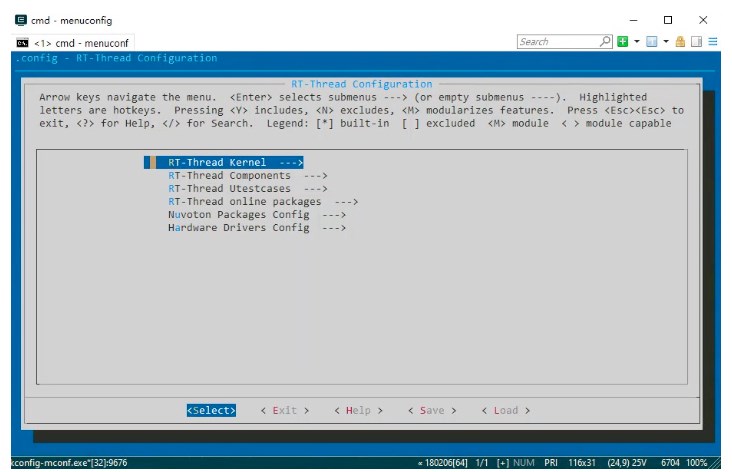Screen dimensions: 732x472
Task: Click the < Load > button
Action: (506, 410)
